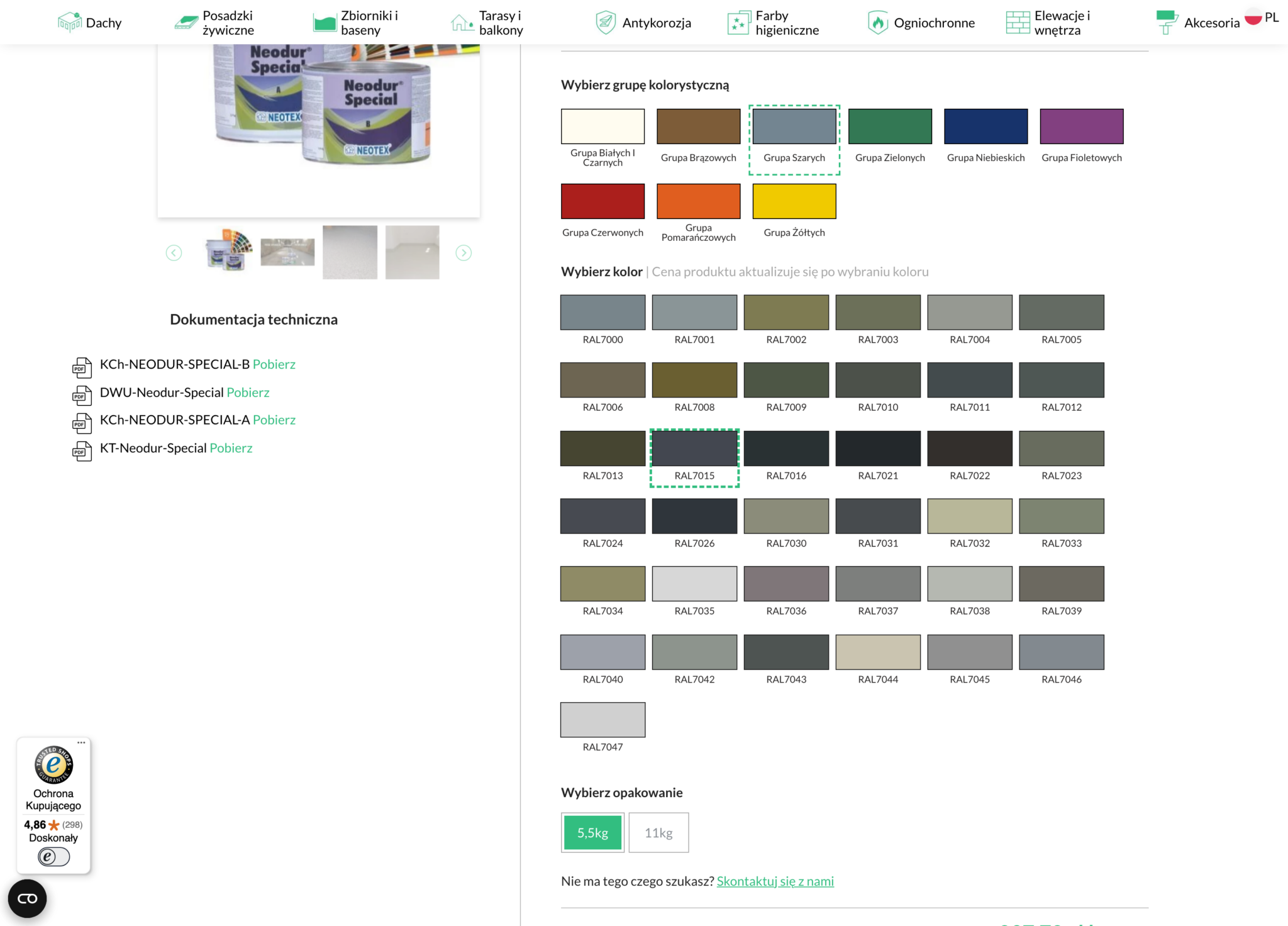Download the DWU-Neodur-Special document
Viewport: 1288px width, 926px height.
click(x=248, y=393)
